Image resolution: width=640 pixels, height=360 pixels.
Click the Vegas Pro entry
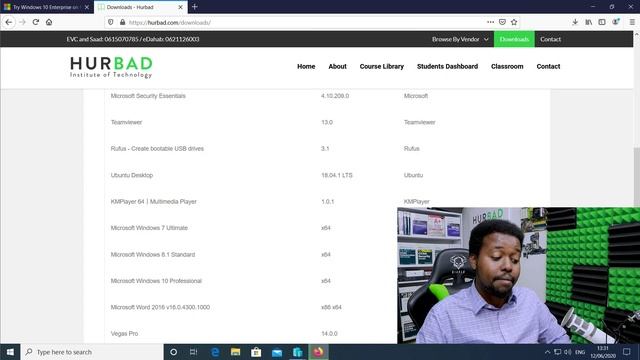pyautogui.click(x=124, y=333)
